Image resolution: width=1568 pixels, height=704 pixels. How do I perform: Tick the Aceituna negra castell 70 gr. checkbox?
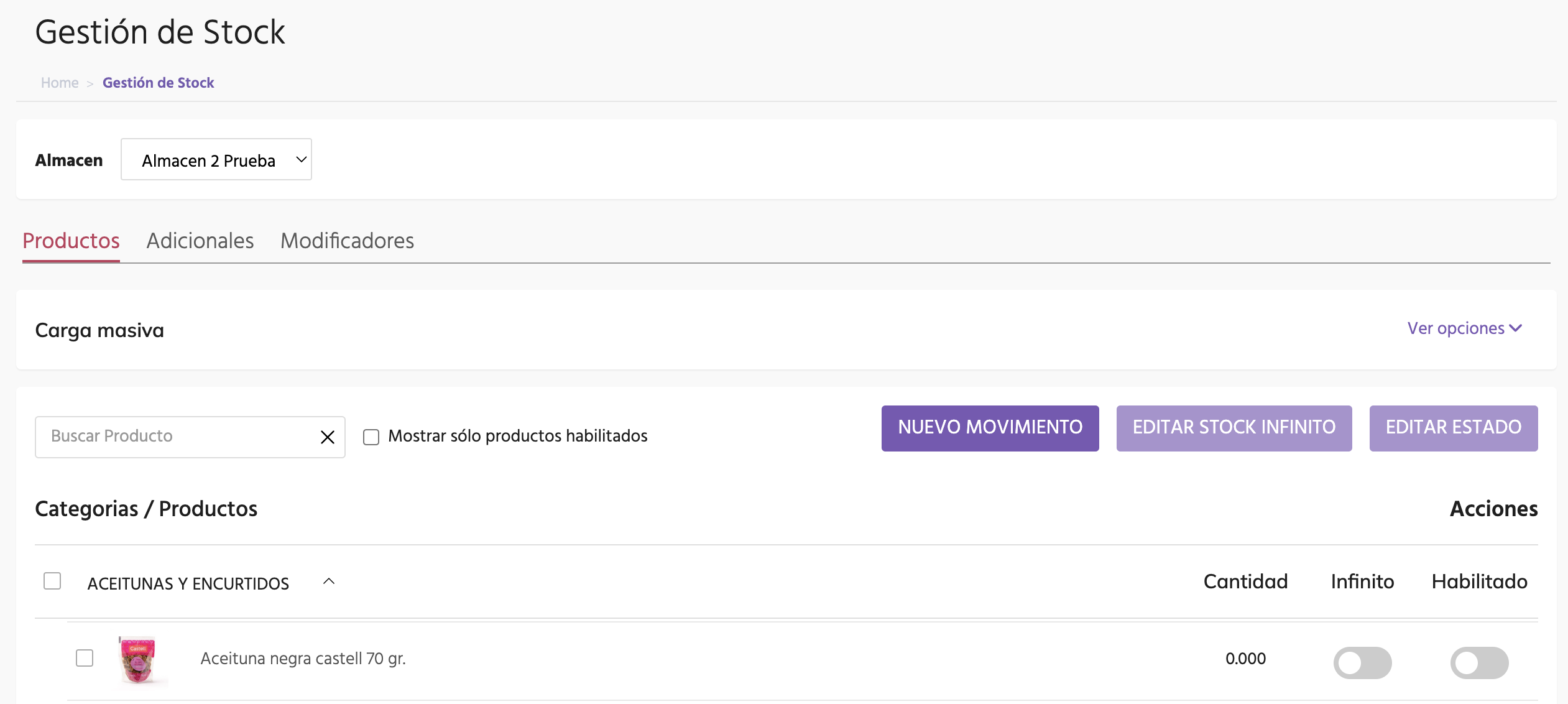[85, 658]
